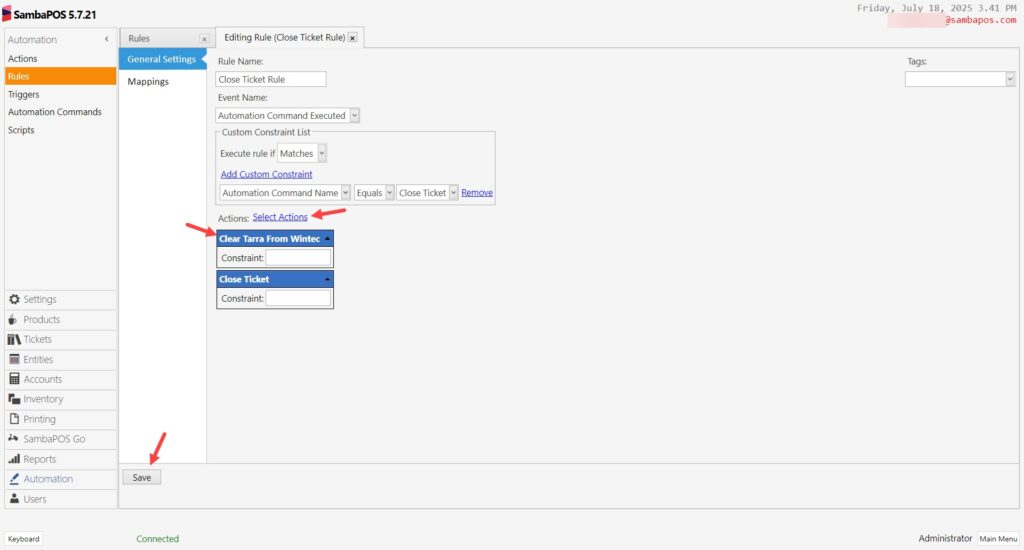Click the Administrator user label
Screen dimensions: 1024x550
945,538
